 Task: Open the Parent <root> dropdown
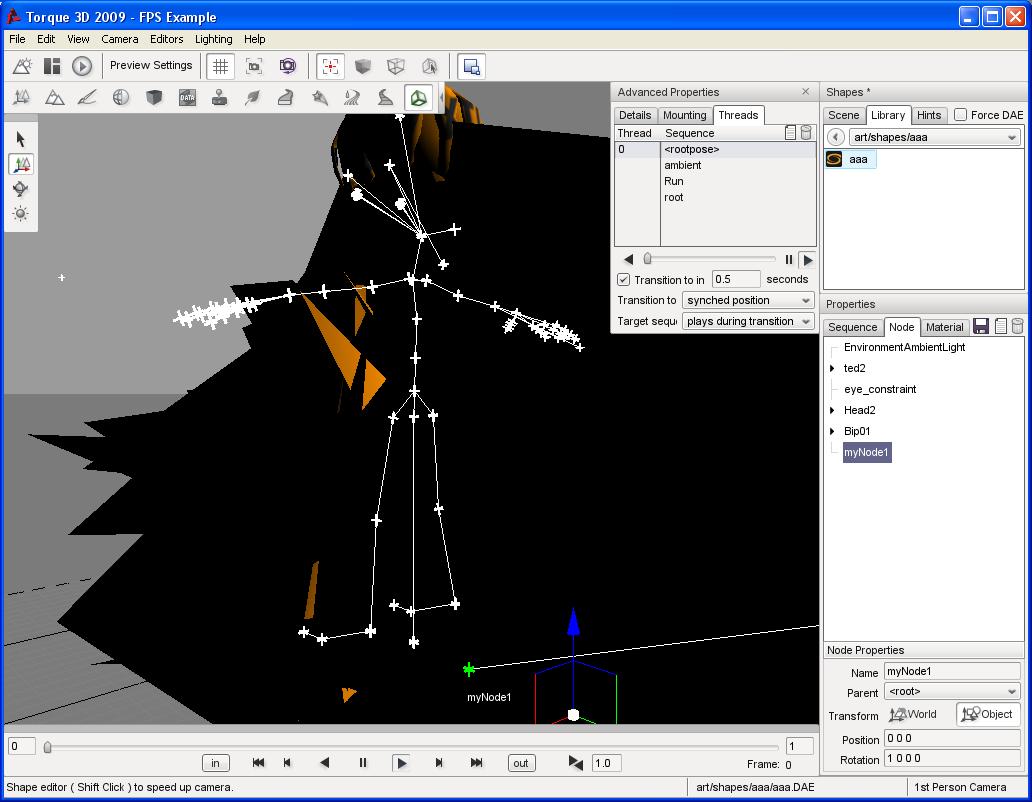952,691
